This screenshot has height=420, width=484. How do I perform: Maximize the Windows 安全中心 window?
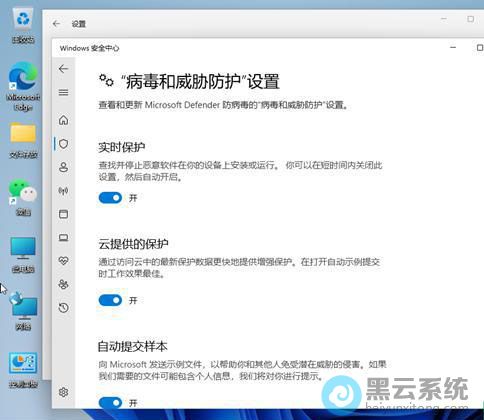479,48
